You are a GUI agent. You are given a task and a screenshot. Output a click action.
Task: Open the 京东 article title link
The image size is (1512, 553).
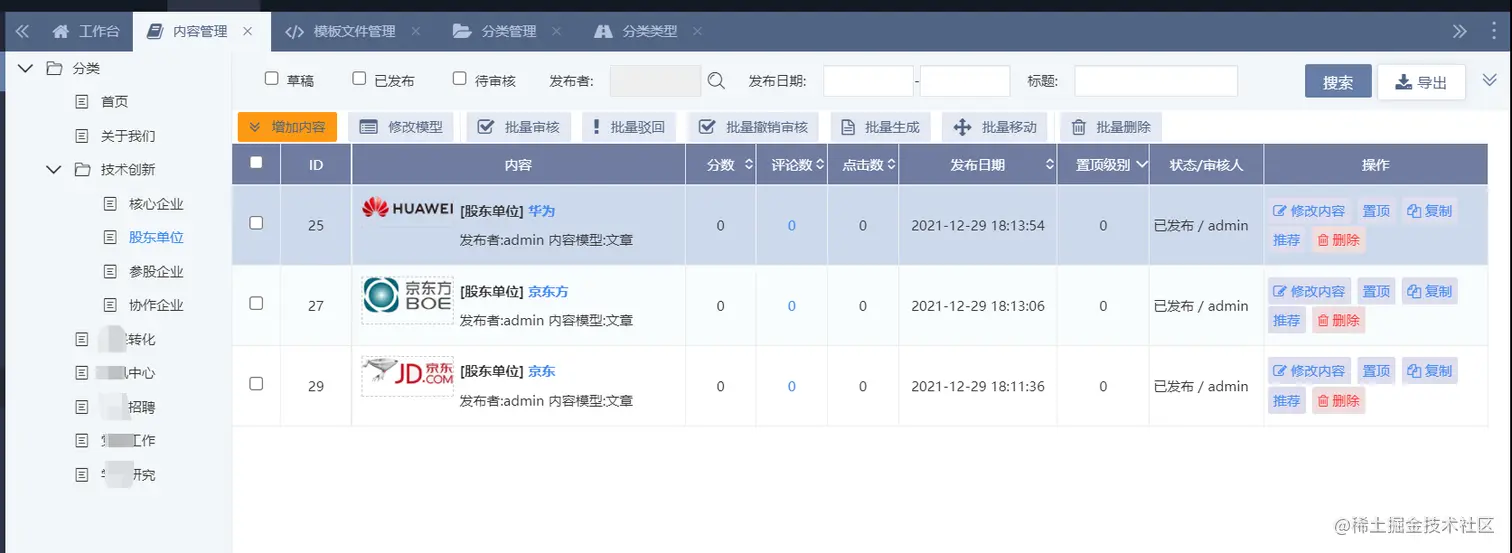click(541, 372)
